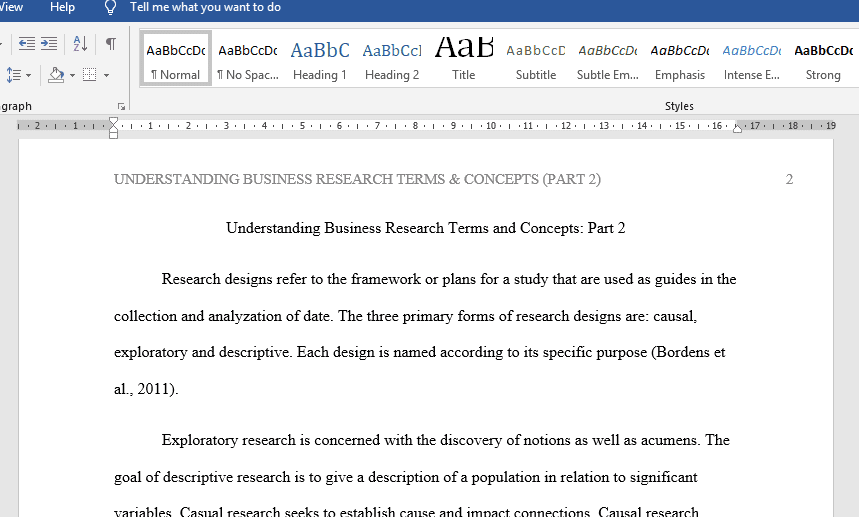Click the lightbulb Tell me icon
Image resolution: width=859 pixels, height=517 pixels.
pyautogui.click(x=110, y=7)
